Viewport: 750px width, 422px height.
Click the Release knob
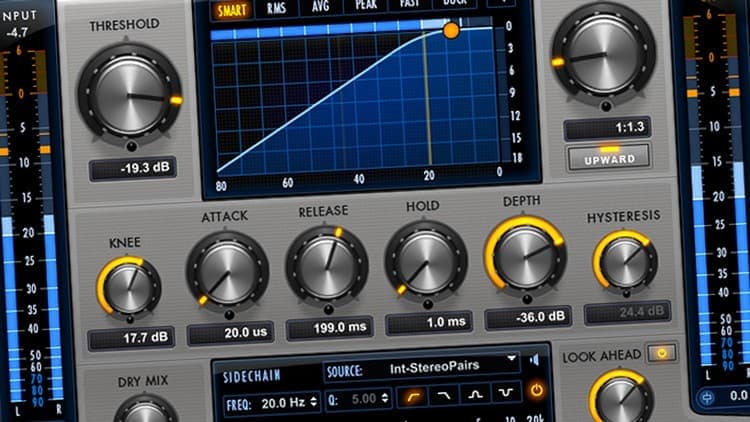tap(327, 268)
